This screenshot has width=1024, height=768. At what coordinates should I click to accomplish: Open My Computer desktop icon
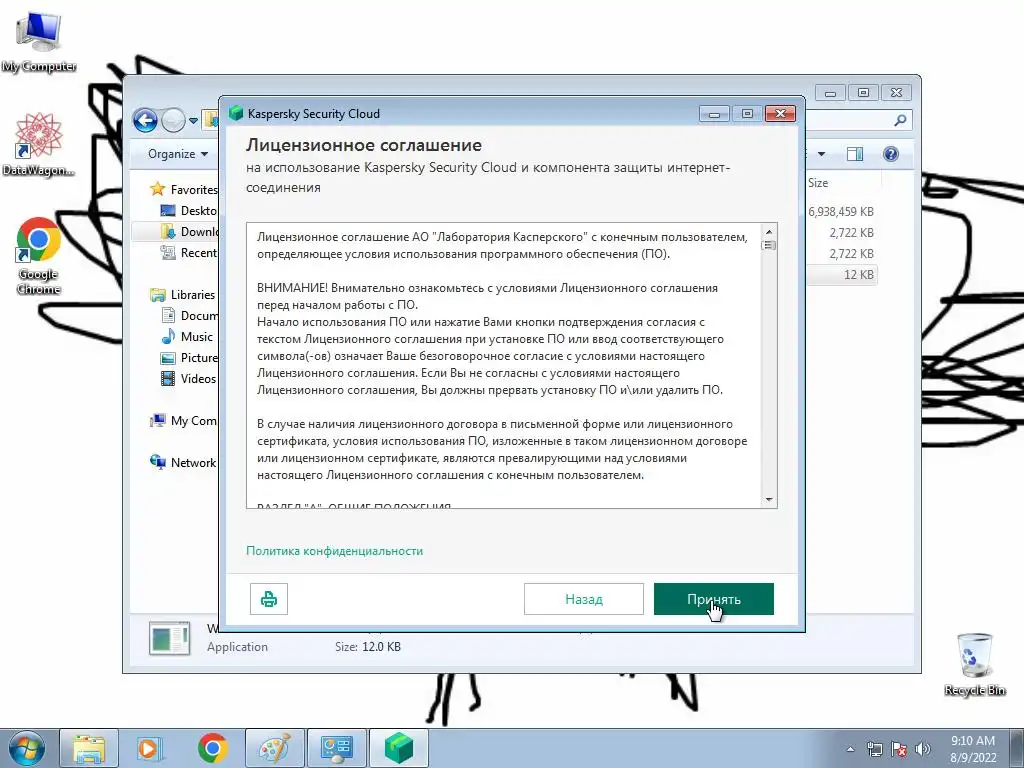(39, 42)
